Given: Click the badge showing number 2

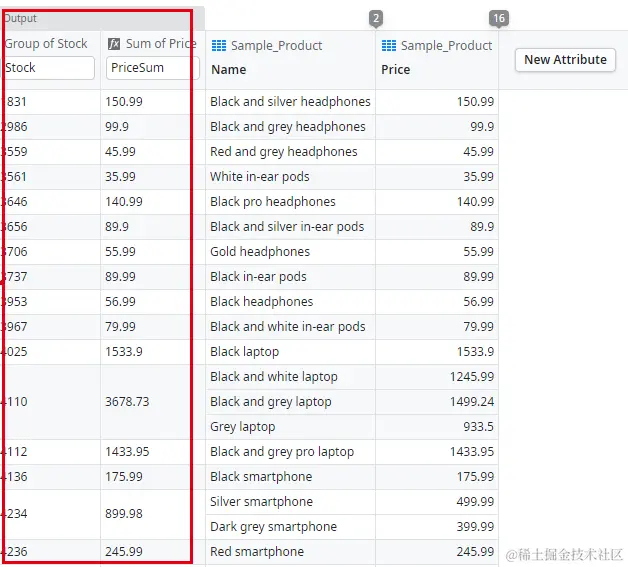Looking at the screenshot, I should pyautogui.click(x=376, y=18).
